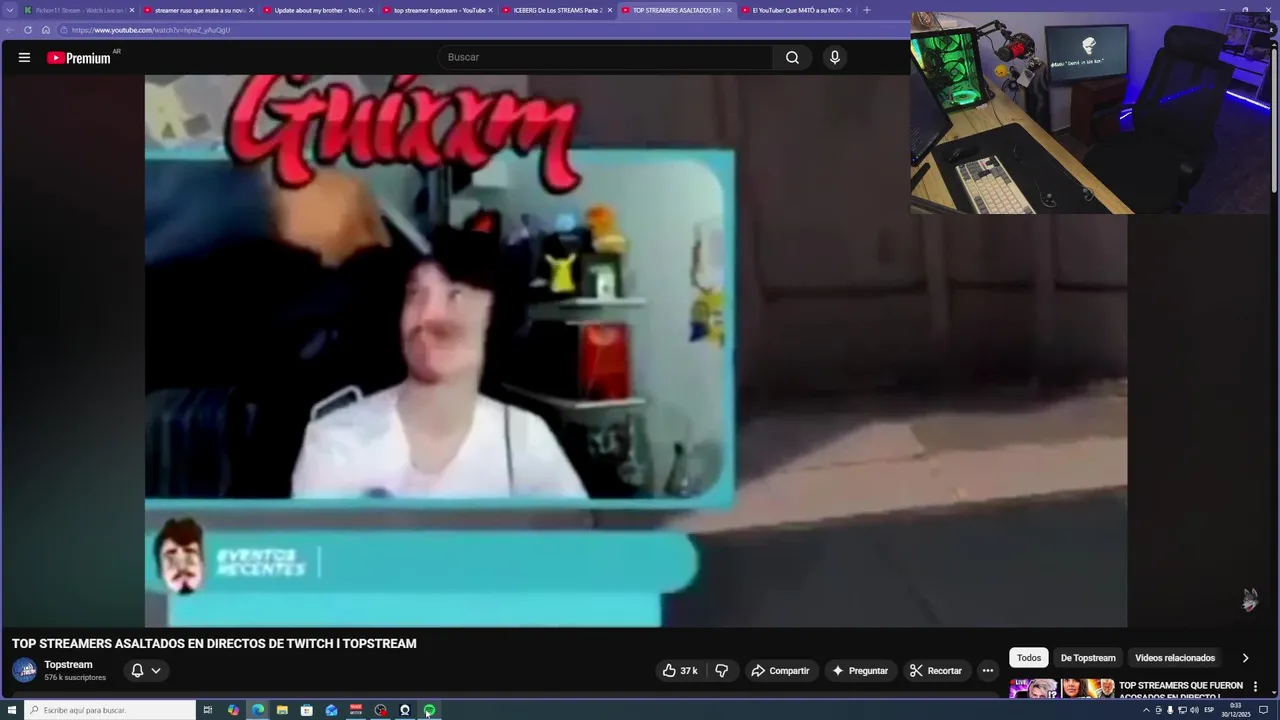Close the ICEBERG De Los STREAMS tab
This screenshot has height=720, width=1280.
tap(610, 10)
